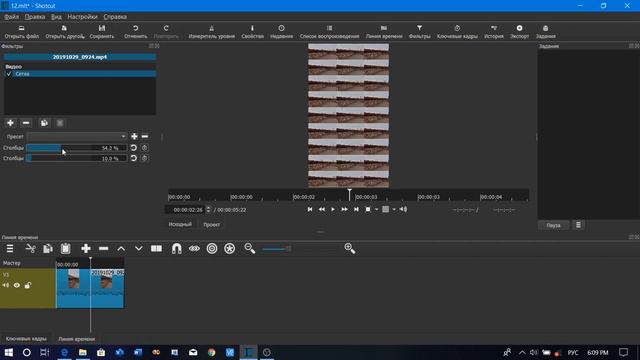Show the Недавние recent files panel

click(x=281, y=32)
